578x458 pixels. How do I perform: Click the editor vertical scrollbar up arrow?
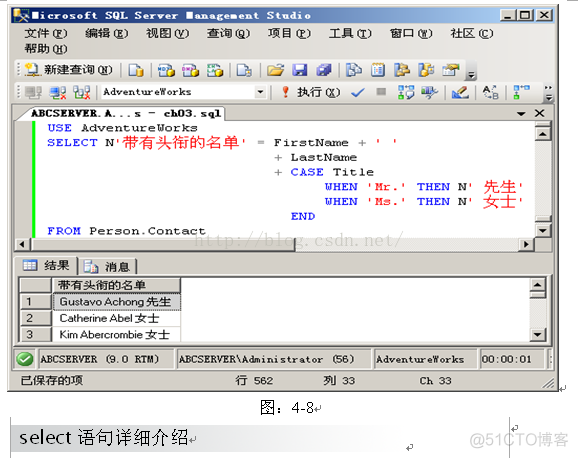pos(543,133)
